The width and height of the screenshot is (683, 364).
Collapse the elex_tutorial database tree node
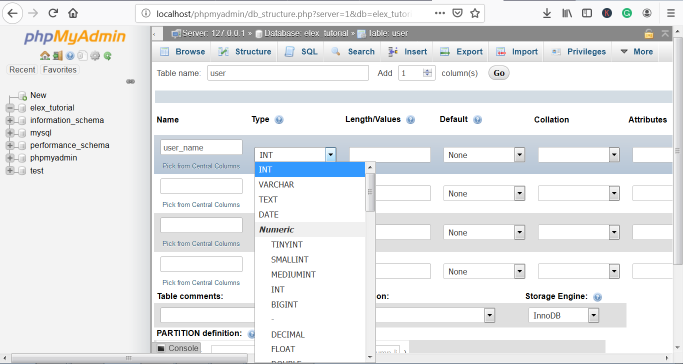click(10, 108)
